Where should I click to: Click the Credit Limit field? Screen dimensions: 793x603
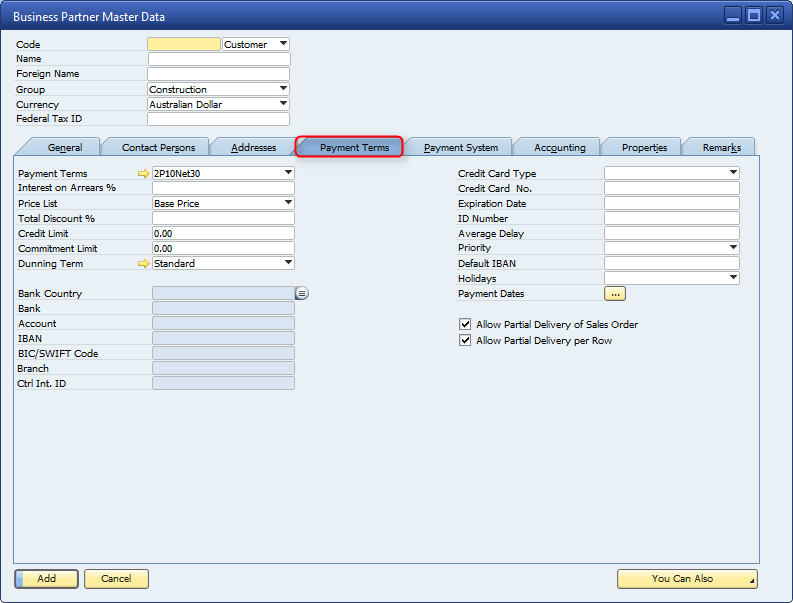point(223,233)
